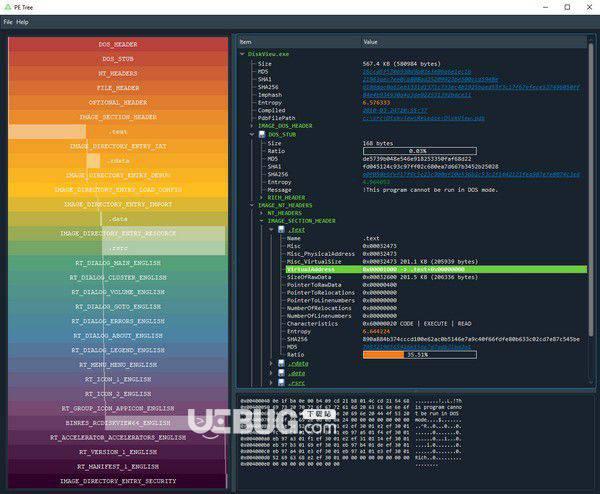
Task: Click the PE Tree app icon in title bar
Action: point(7,7)
